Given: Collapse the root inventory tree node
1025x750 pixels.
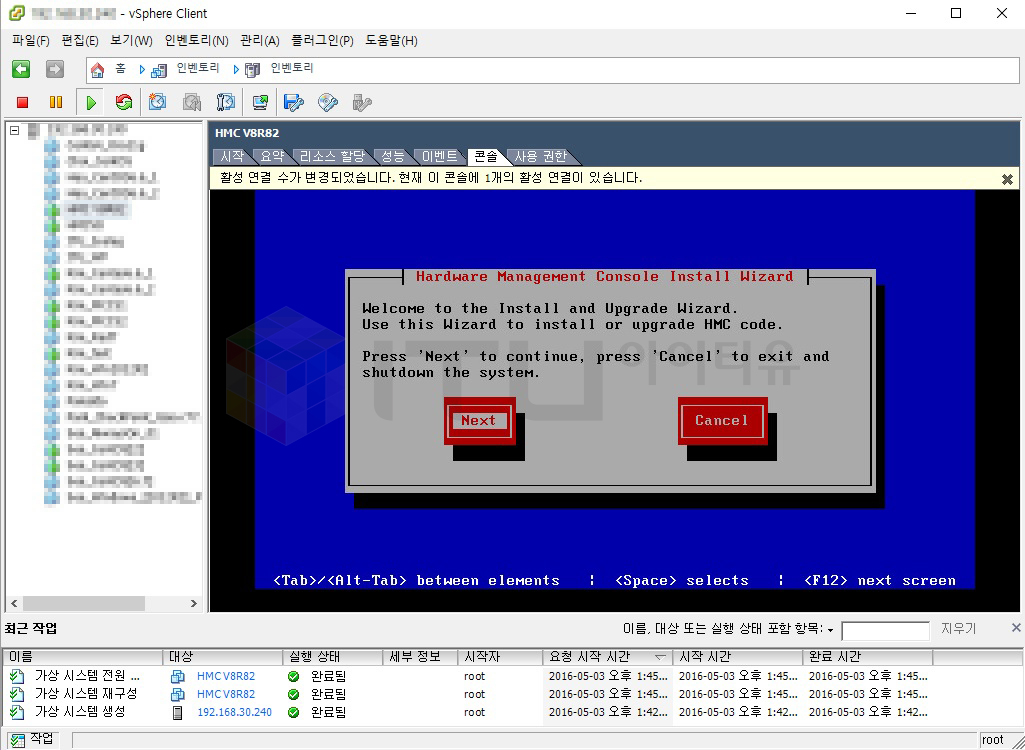Looking at the screenshot, I should (15, 130).
